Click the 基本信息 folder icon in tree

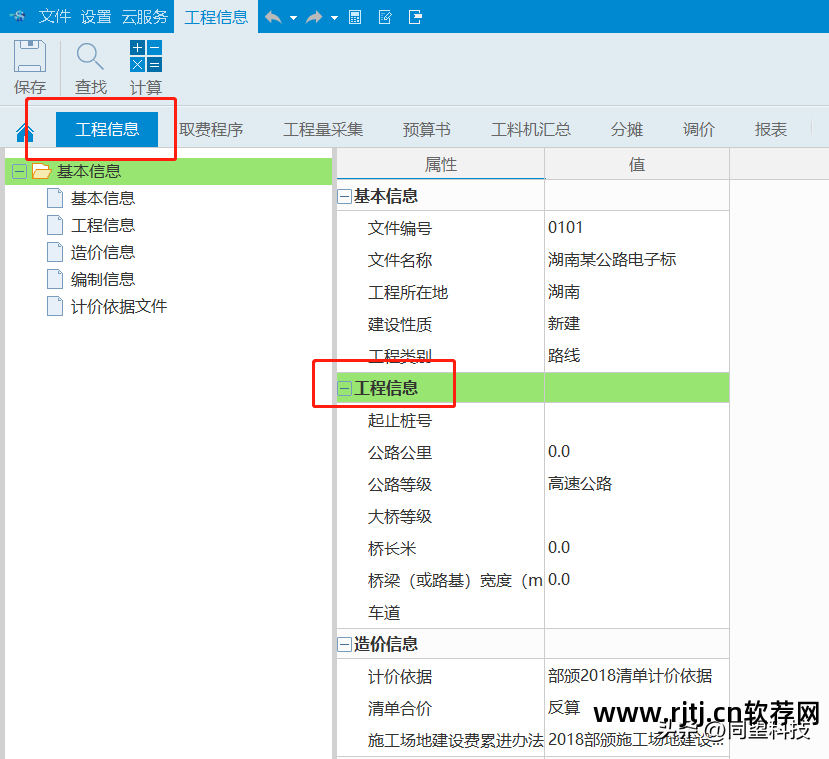pyautogui.click(x=41, y=171)
